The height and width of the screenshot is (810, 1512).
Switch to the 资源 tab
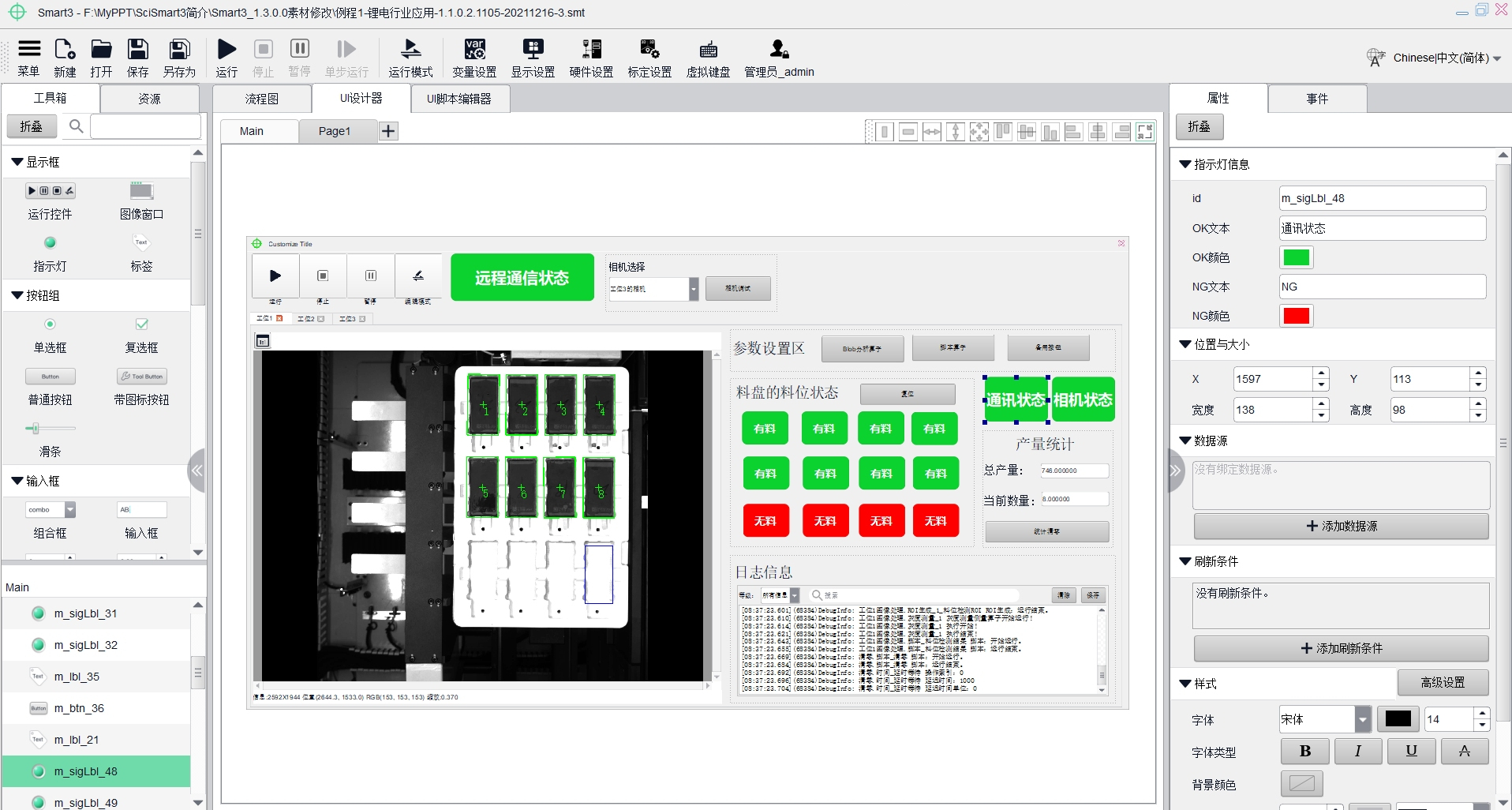[149, 99]
